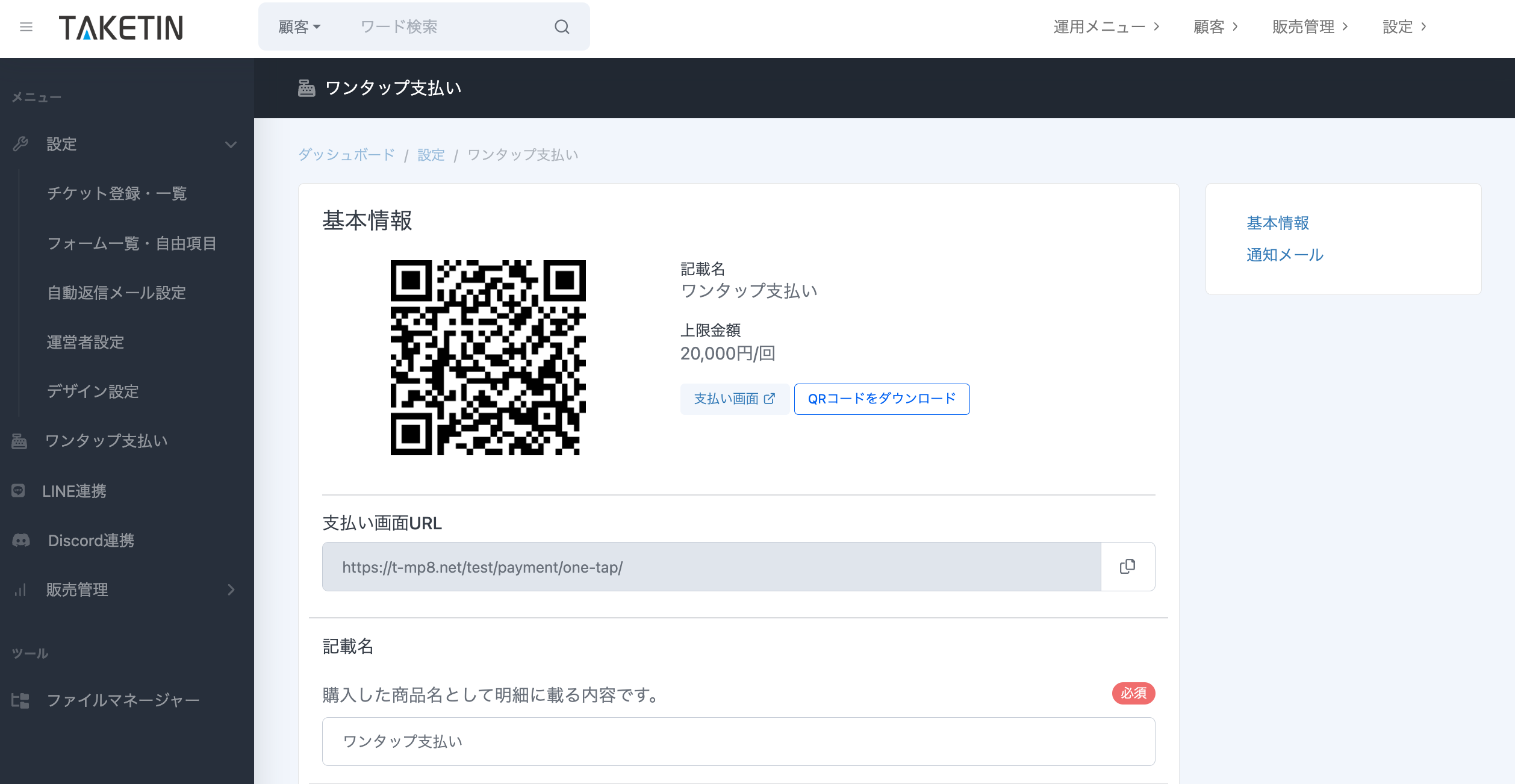Go to ダッシュボード breadcrumb link
This screenshot has width=1515, height=784.
[x=347, y=155]
